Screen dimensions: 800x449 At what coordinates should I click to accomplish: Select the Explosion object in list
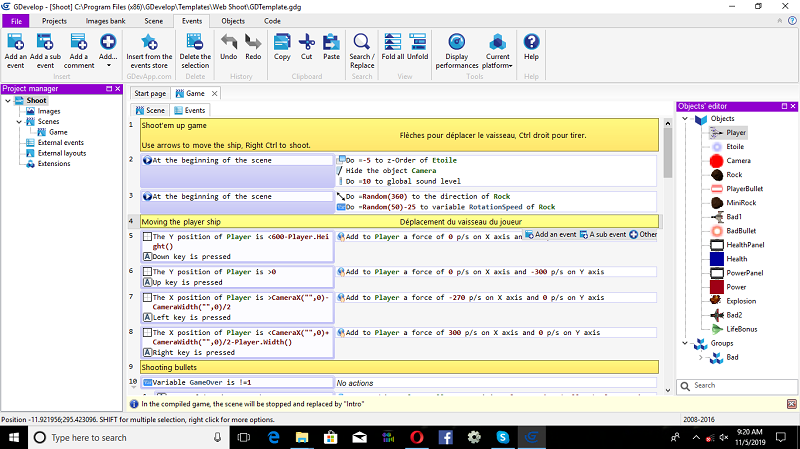click(x=740, y=300)
